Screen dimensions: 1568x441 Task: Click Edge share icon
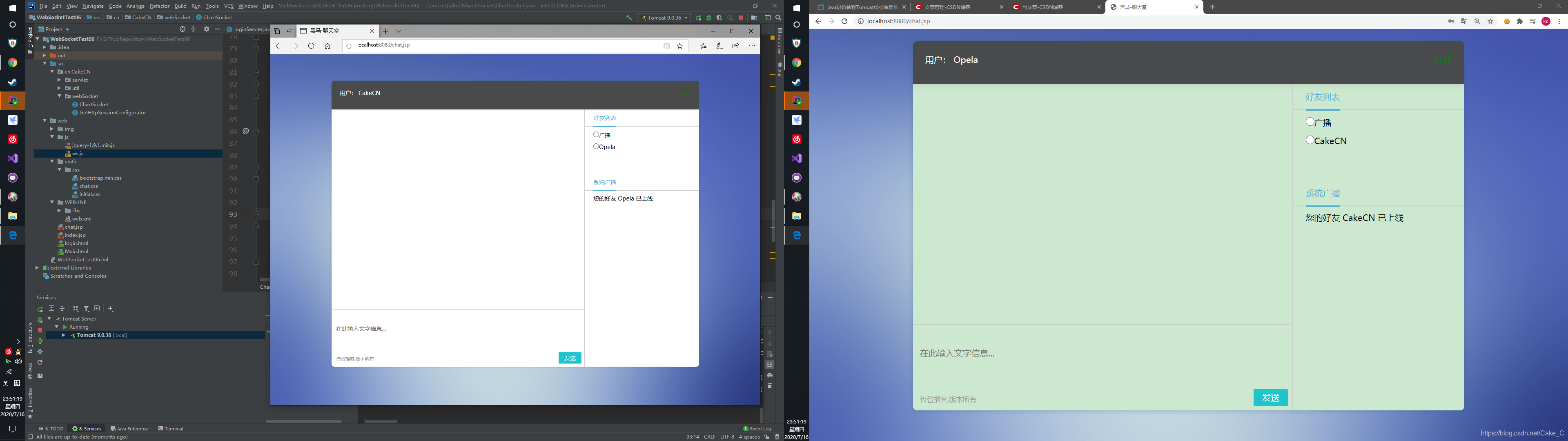click(735, 46)
